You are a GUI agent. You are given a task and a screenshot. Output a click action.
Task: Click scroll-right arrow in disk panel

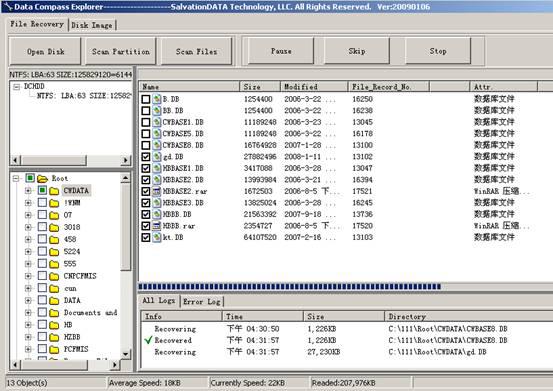click(x=126, y=160)
